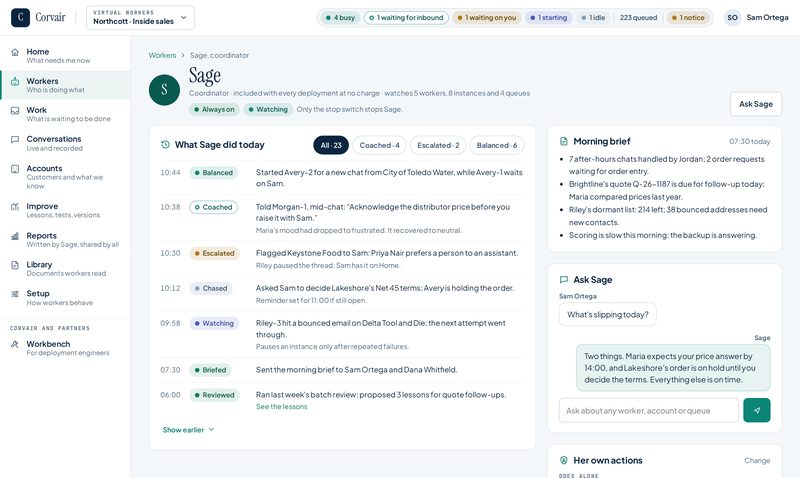
Task: Click the Reports bar chart icon
Action: (x=15, y=236)
